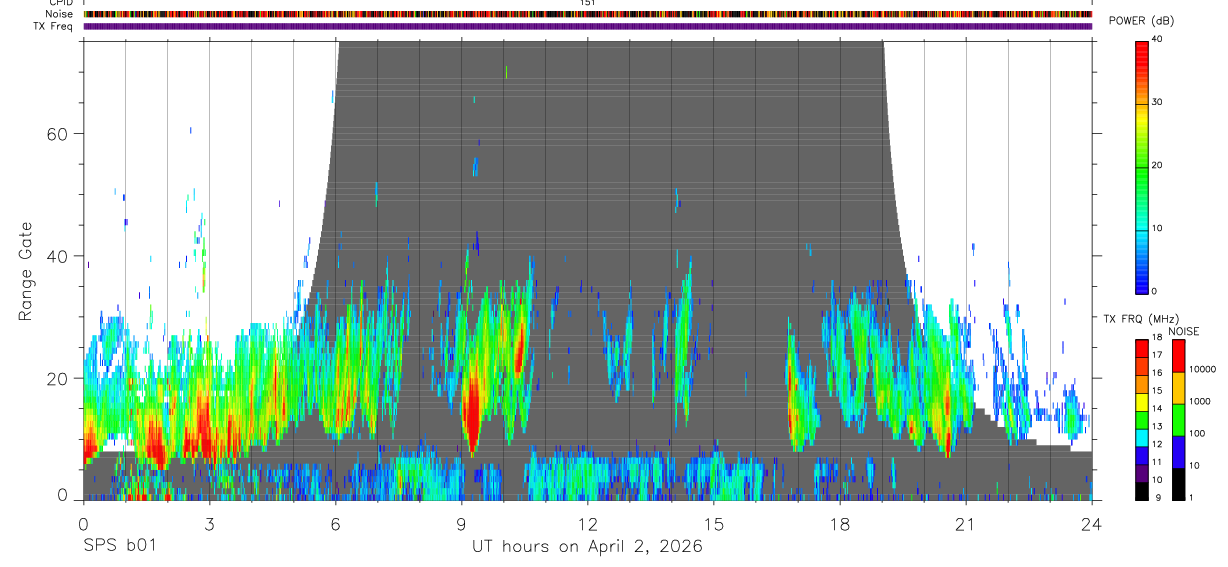Click the '60' tick on the Range Gate axis
The image size is (1228, 567).
point(59,134)
